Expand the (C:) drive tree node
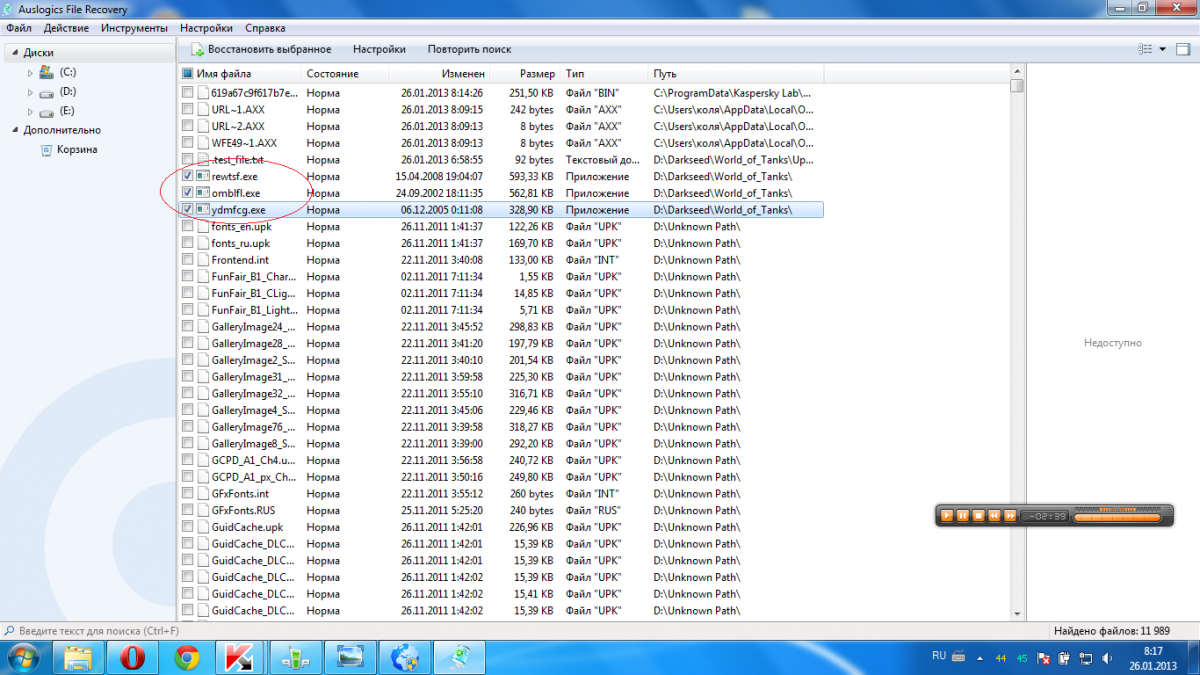This screenshot has width=1200, height=675. coord(30,73)
